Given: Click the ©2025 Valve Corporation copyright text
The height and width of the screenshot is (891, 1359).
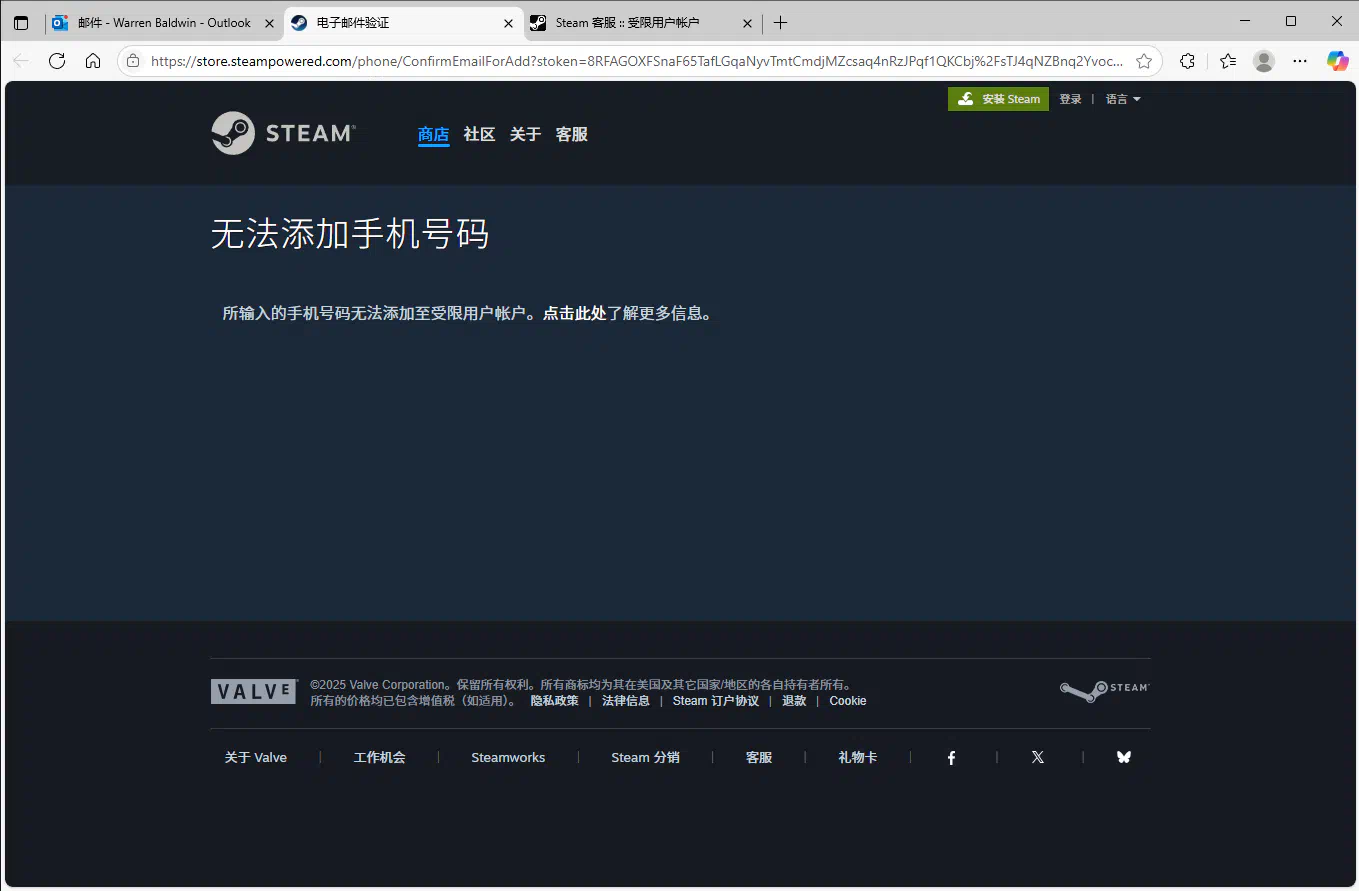Looking at the screenshot, I should [x=582, y=685].
